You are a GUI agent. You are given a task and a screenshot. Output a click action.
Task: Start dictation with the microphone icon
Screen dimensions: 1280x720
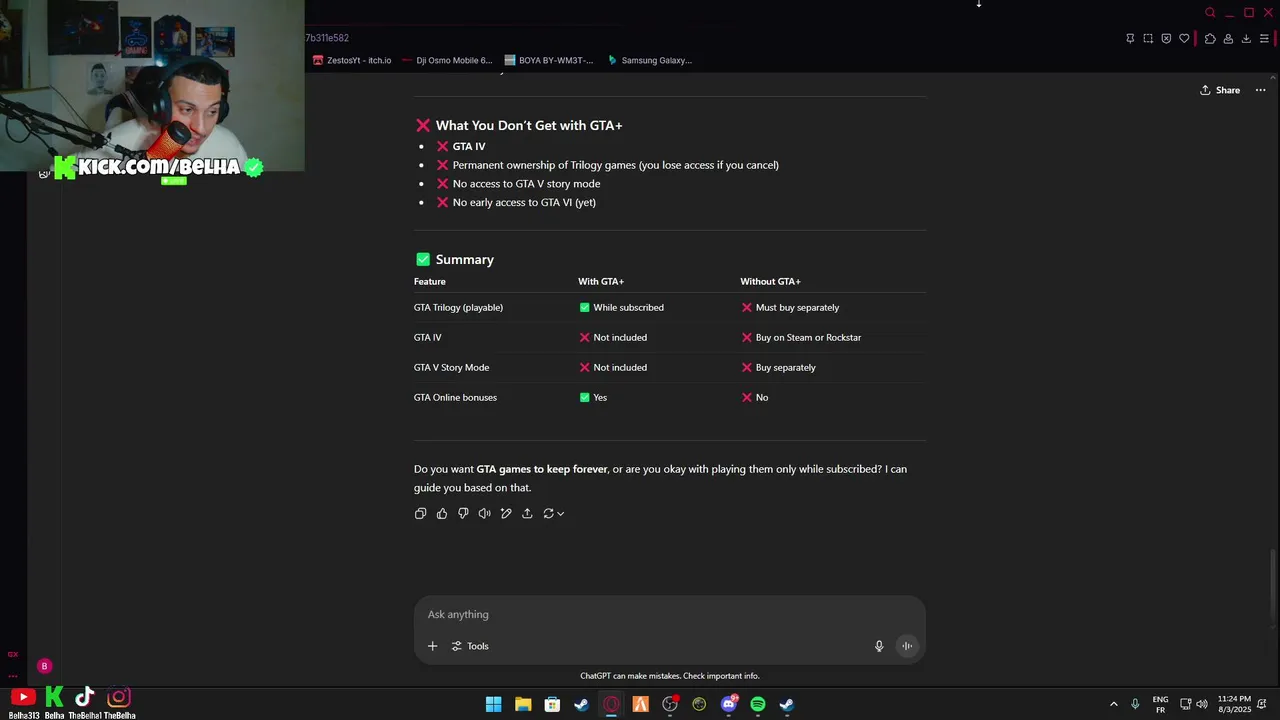[x=879, y=646]
